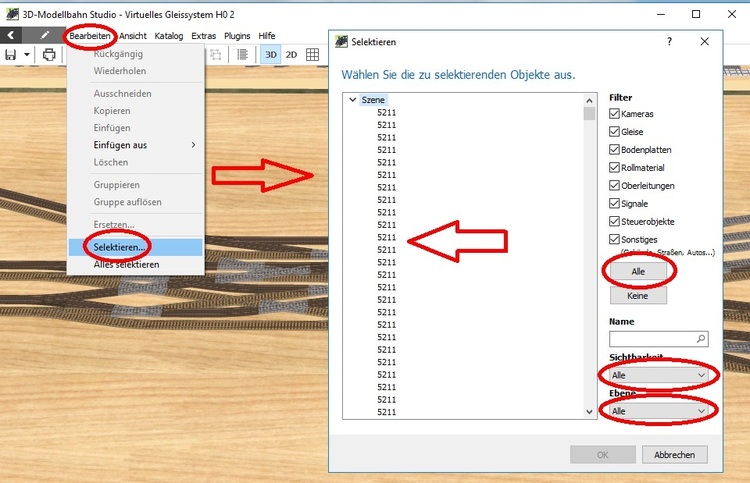Toggle the Steuerobjekte filter checkbox

tap(615, 221)
